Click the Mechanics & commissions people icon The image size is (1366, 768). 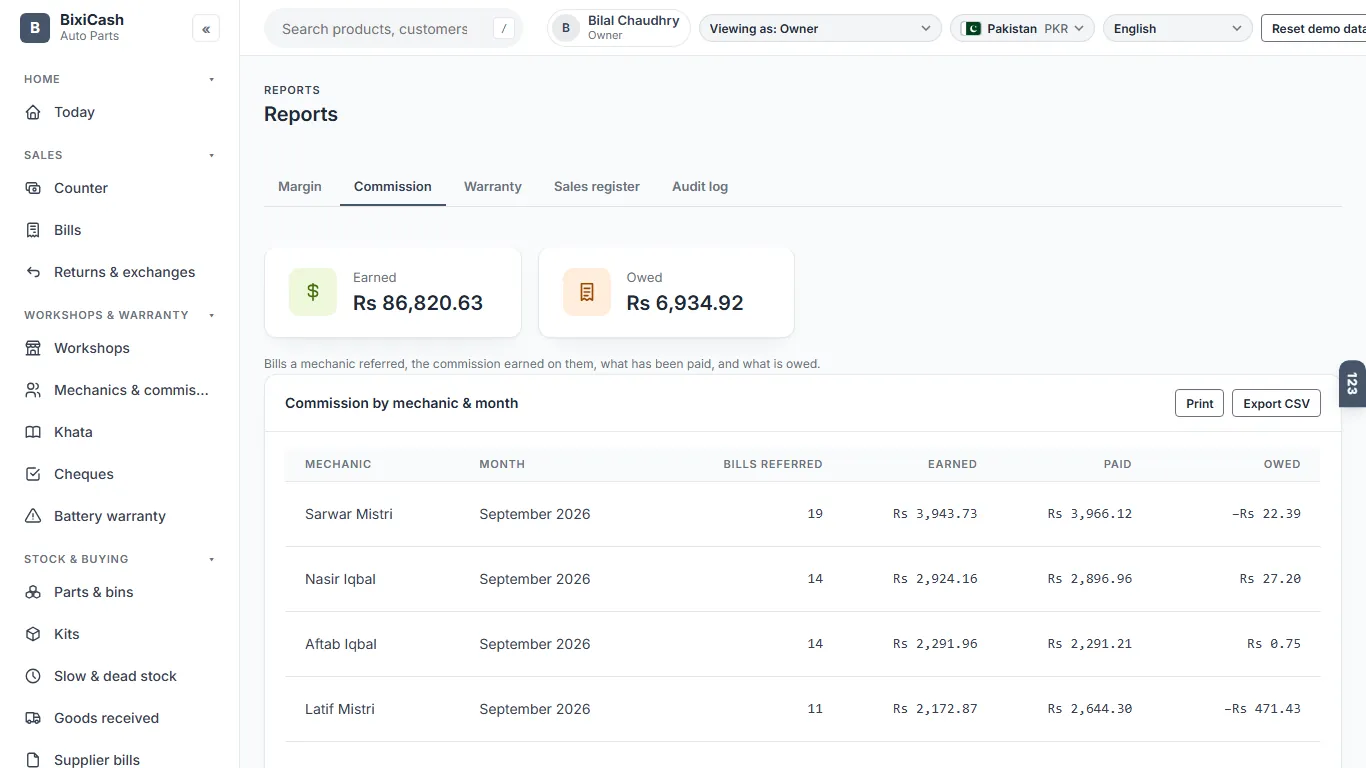[x=33, y=390]
